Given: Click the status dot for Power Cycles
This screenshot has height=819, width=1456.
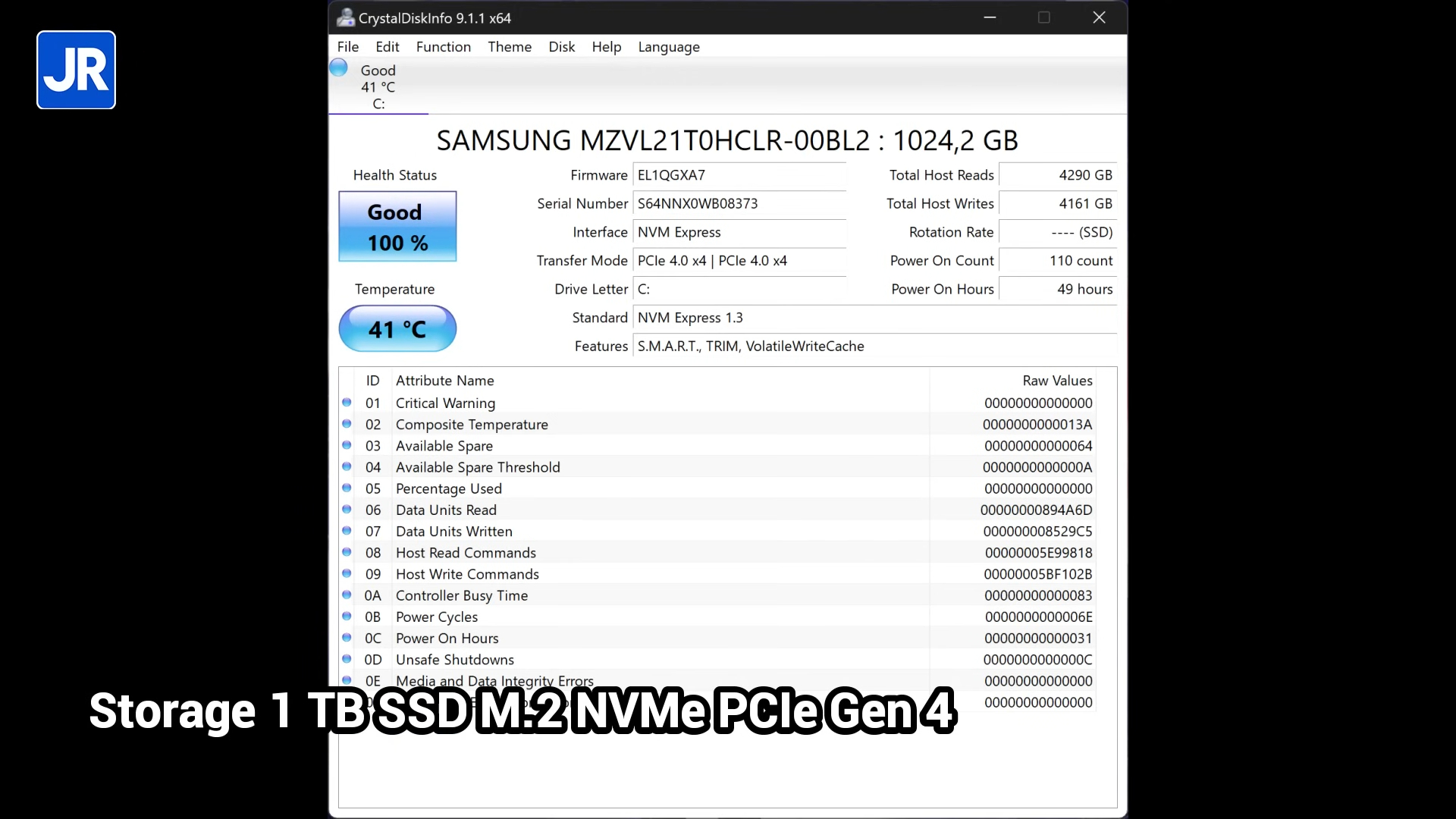Looking at the screenshot, I should click(347, 617).
